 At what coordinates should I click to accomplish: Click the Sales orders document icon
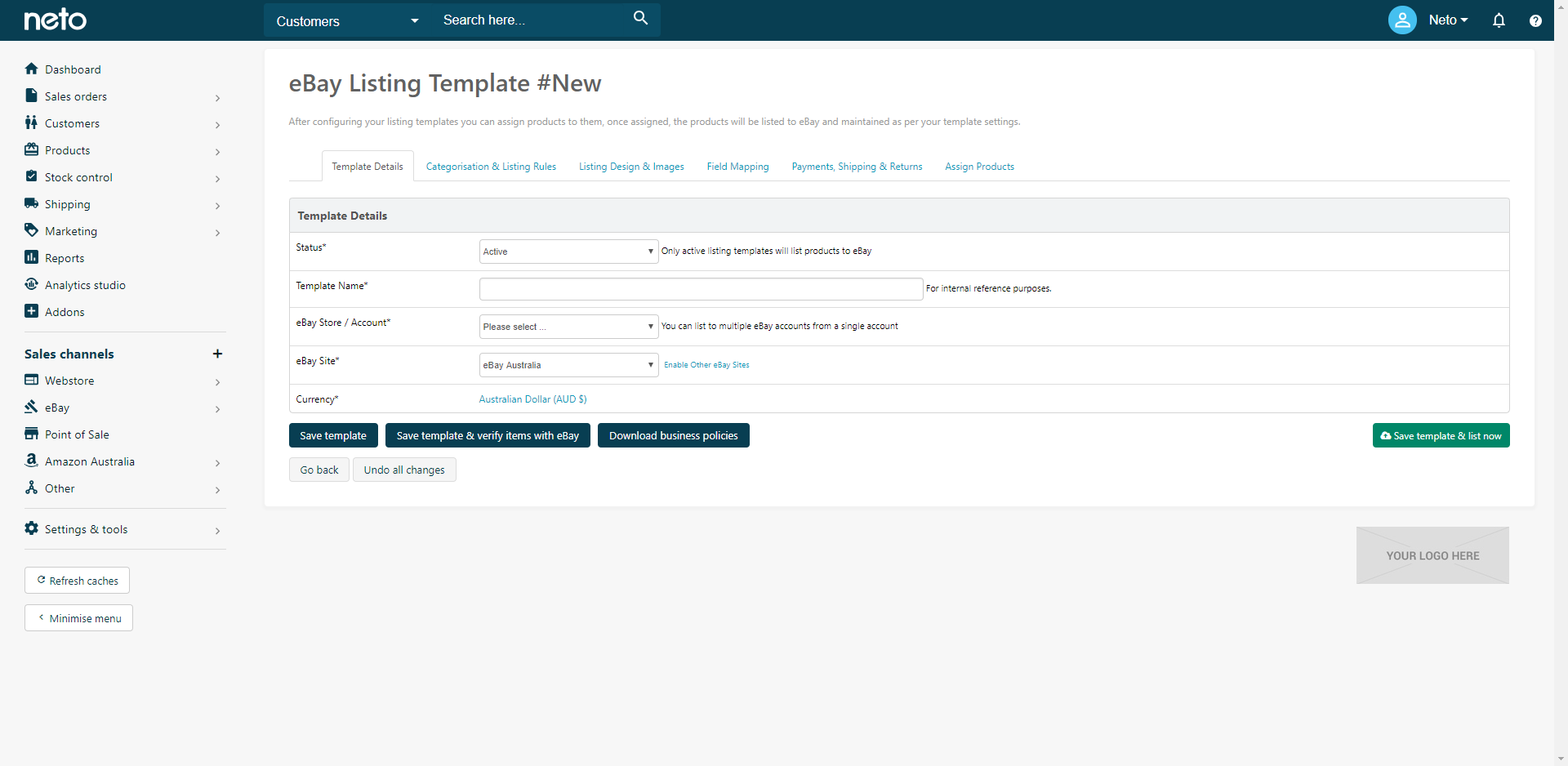coord(31,96)
